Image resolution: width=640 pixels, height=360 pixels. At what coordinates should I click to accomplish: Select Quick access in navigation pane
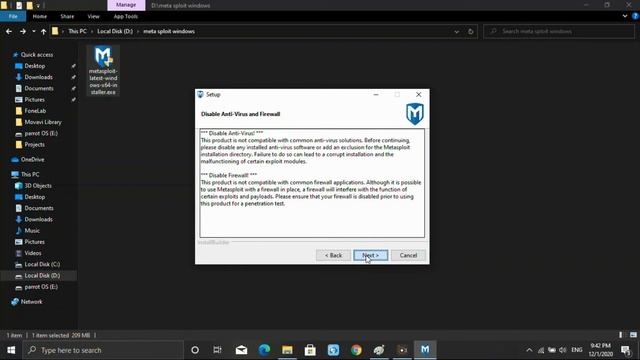pos(36,55)
